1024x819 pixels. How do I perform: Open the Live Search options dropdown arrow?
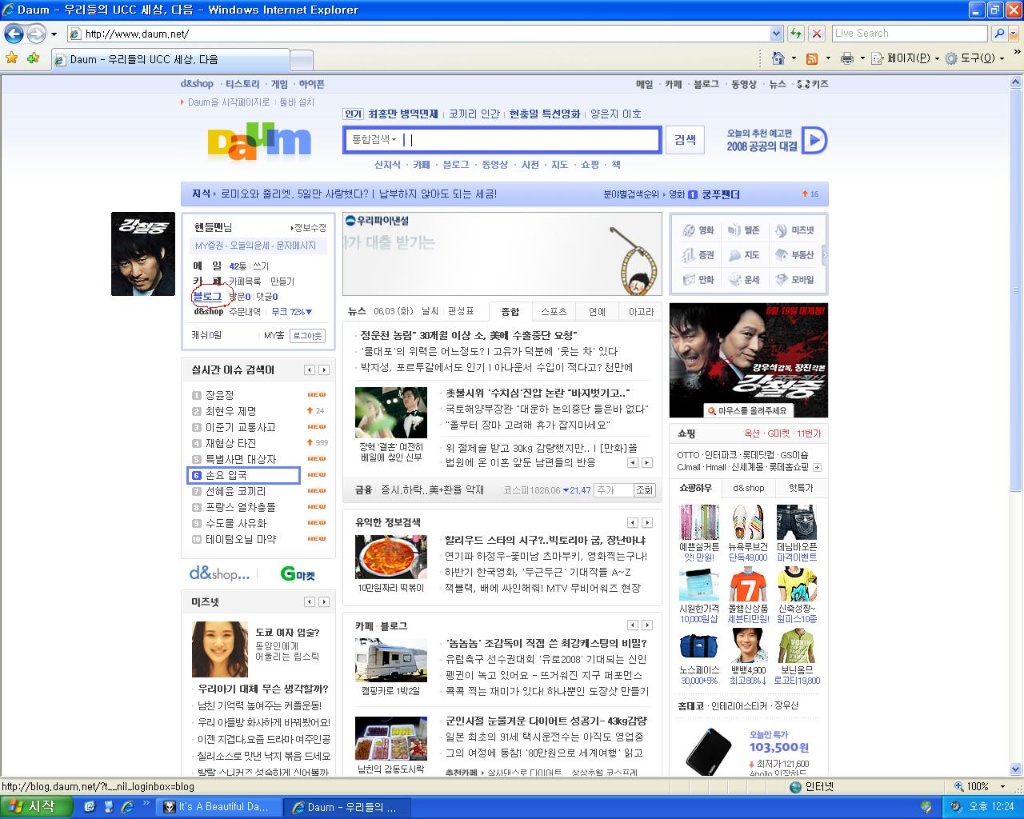(1015, 33)
